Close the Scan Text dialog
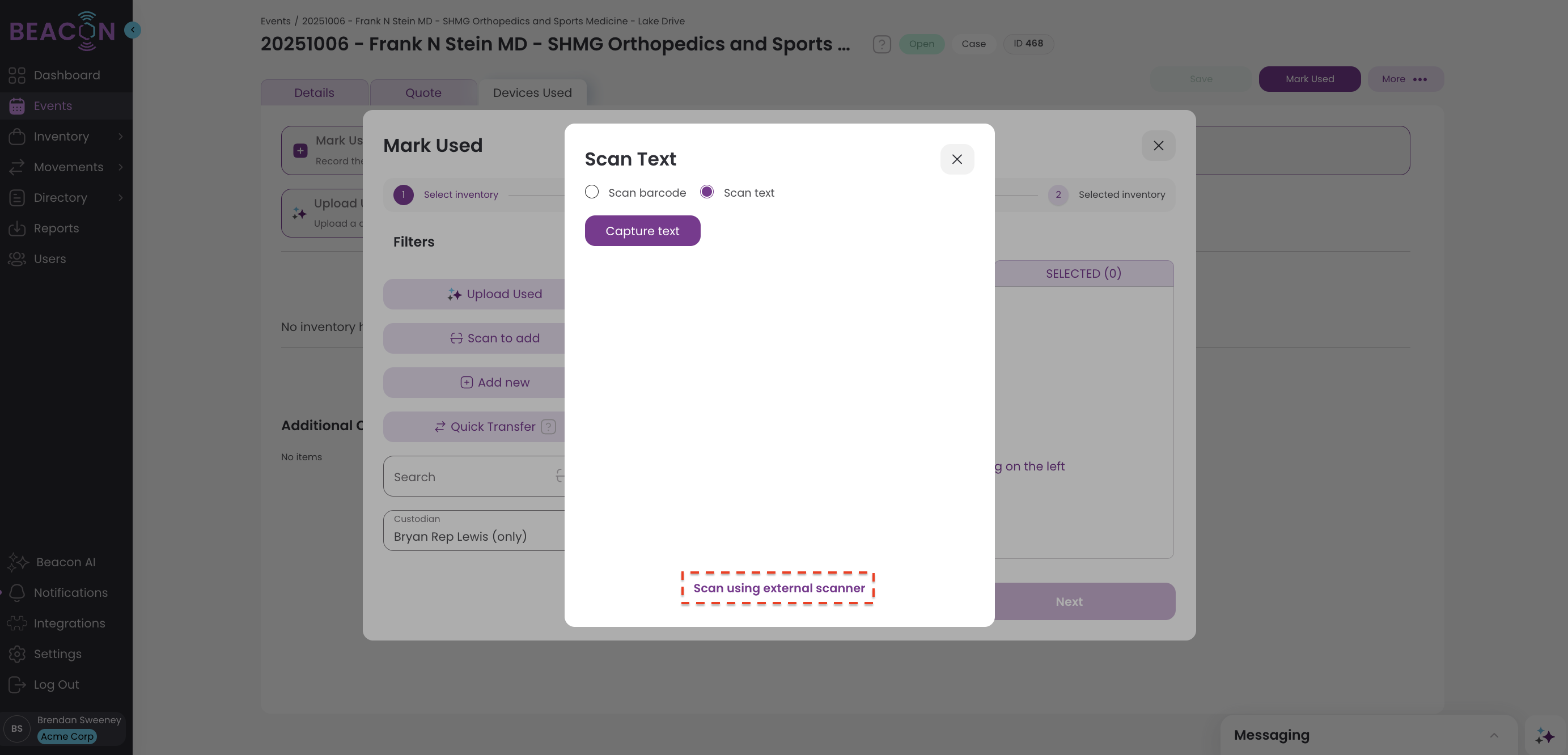Screen dimensions: 1568x755 pos(957,159)
